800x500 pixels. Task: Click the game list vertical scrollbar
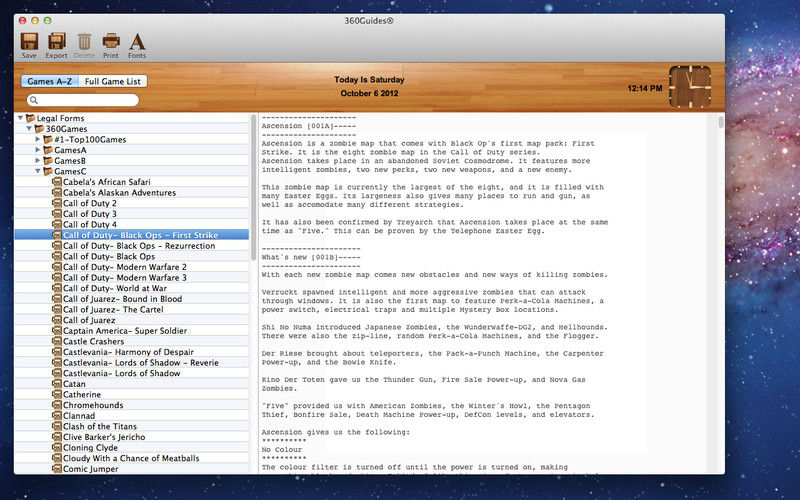coord(253,187)
